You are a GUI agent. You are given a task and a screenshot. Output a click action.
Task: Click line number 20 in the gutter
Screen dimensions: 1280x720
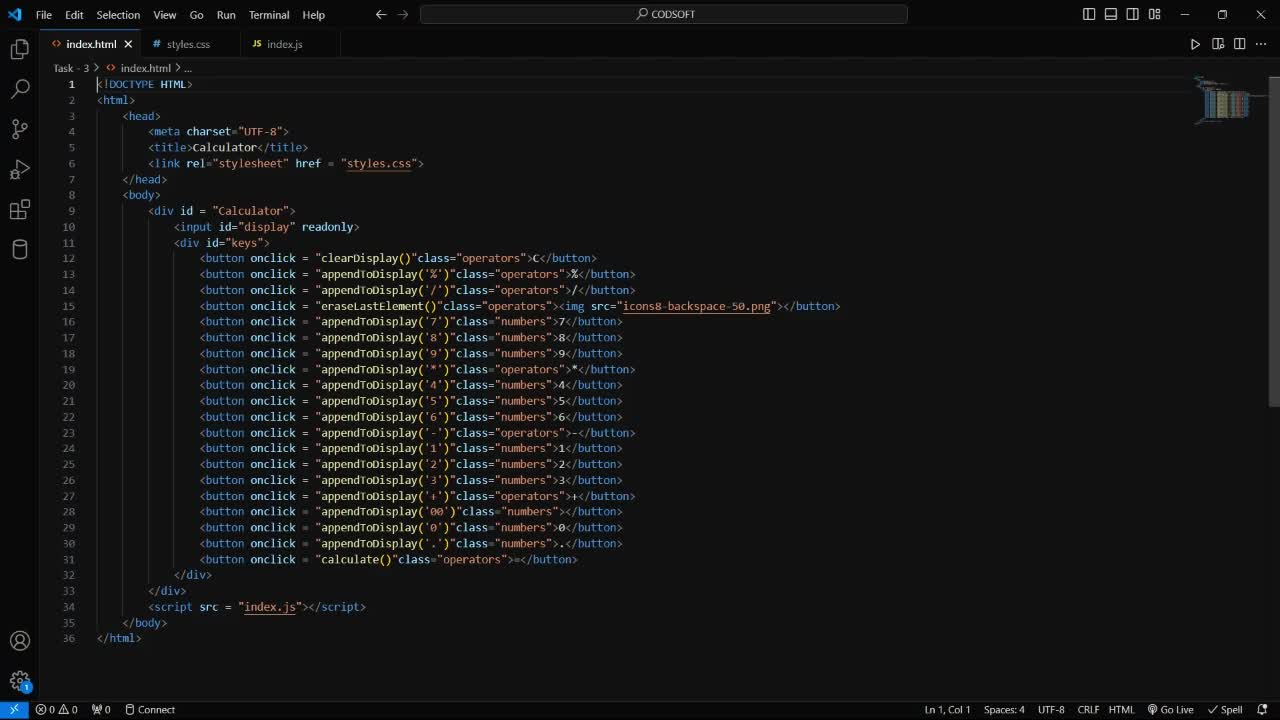click(68, 385)
